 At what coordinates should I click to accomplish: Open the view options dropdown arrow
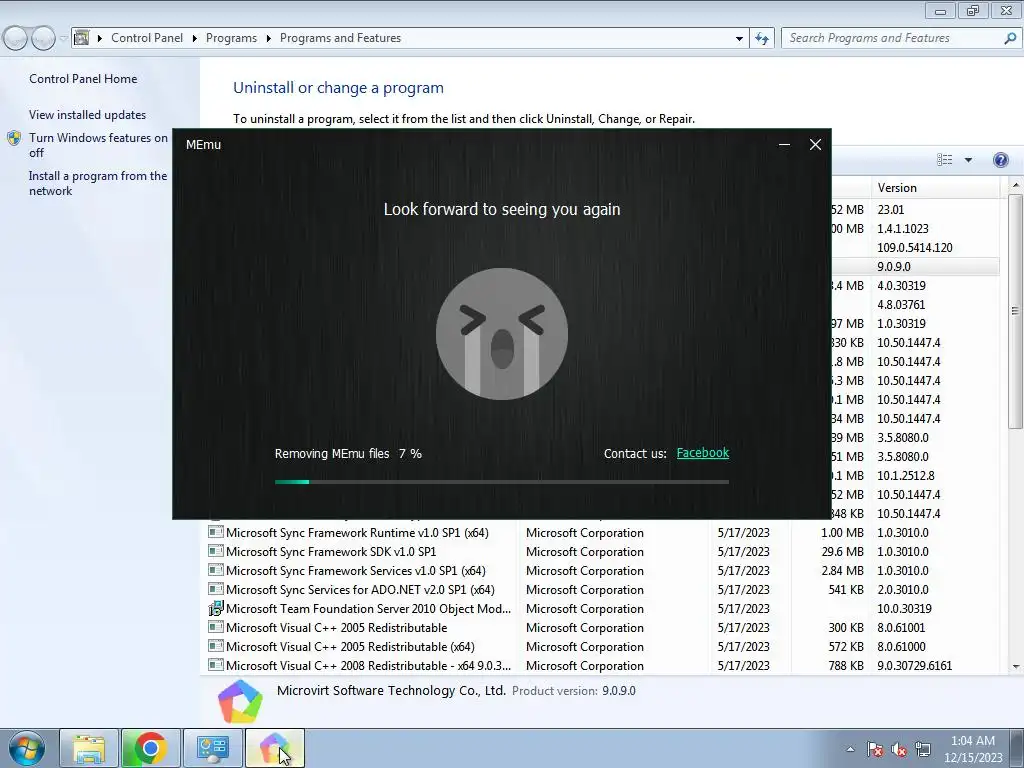pyautogui.click(x=968, y=160)
